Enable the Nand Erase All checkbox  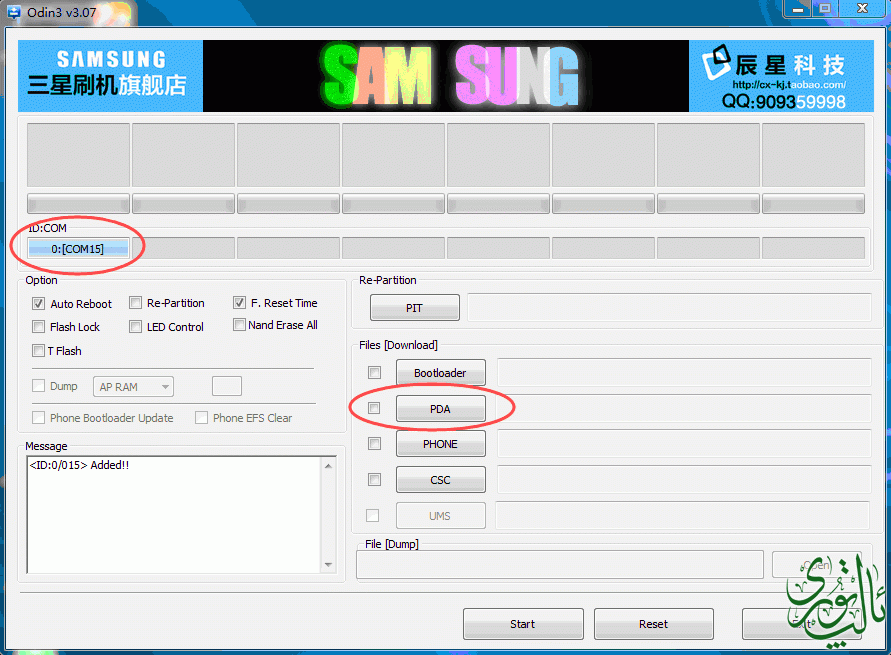tap(239, 324)
